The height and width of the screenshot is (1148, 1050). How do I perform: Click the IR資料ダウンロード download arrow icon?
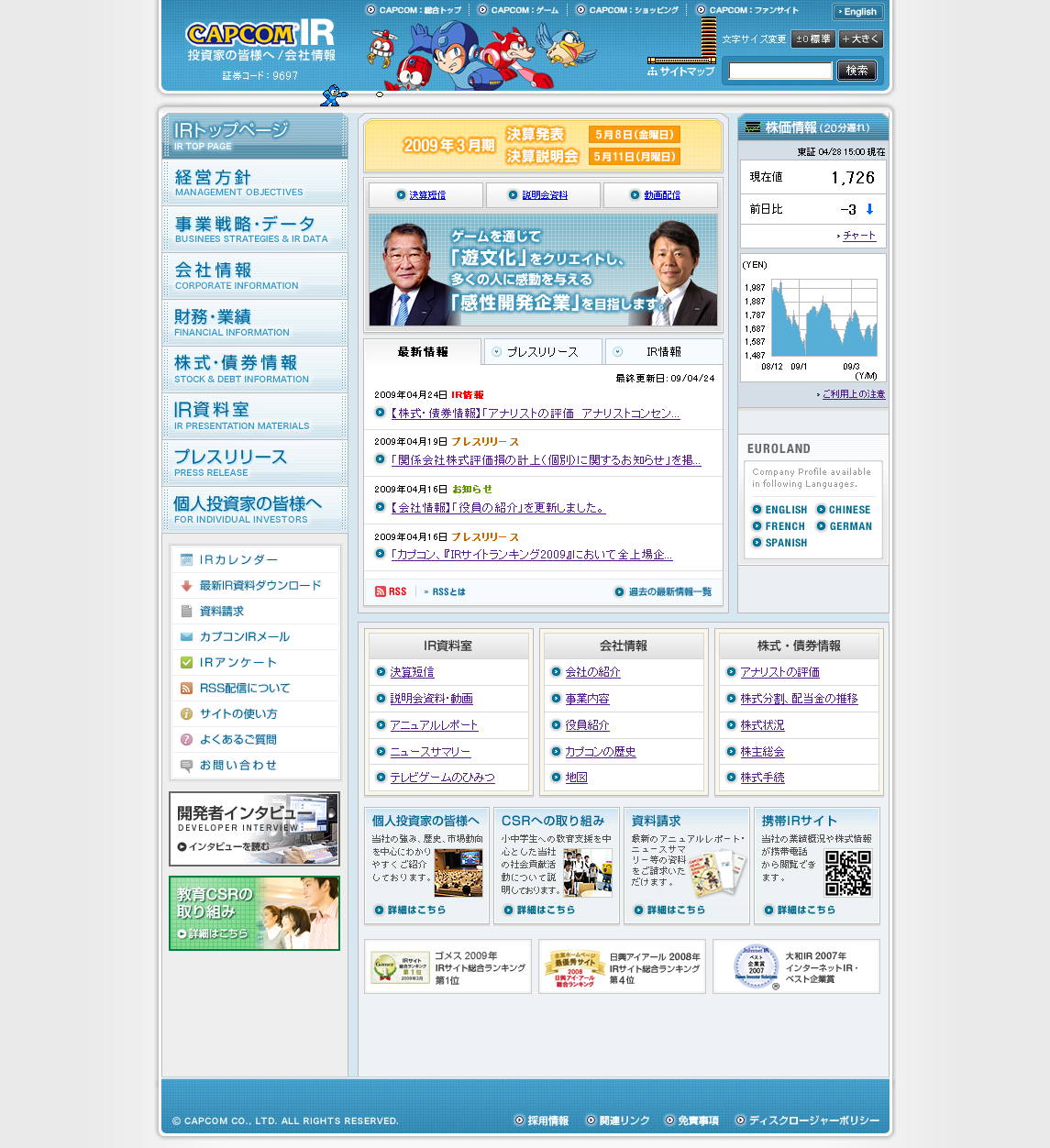(x=187, y=585)
